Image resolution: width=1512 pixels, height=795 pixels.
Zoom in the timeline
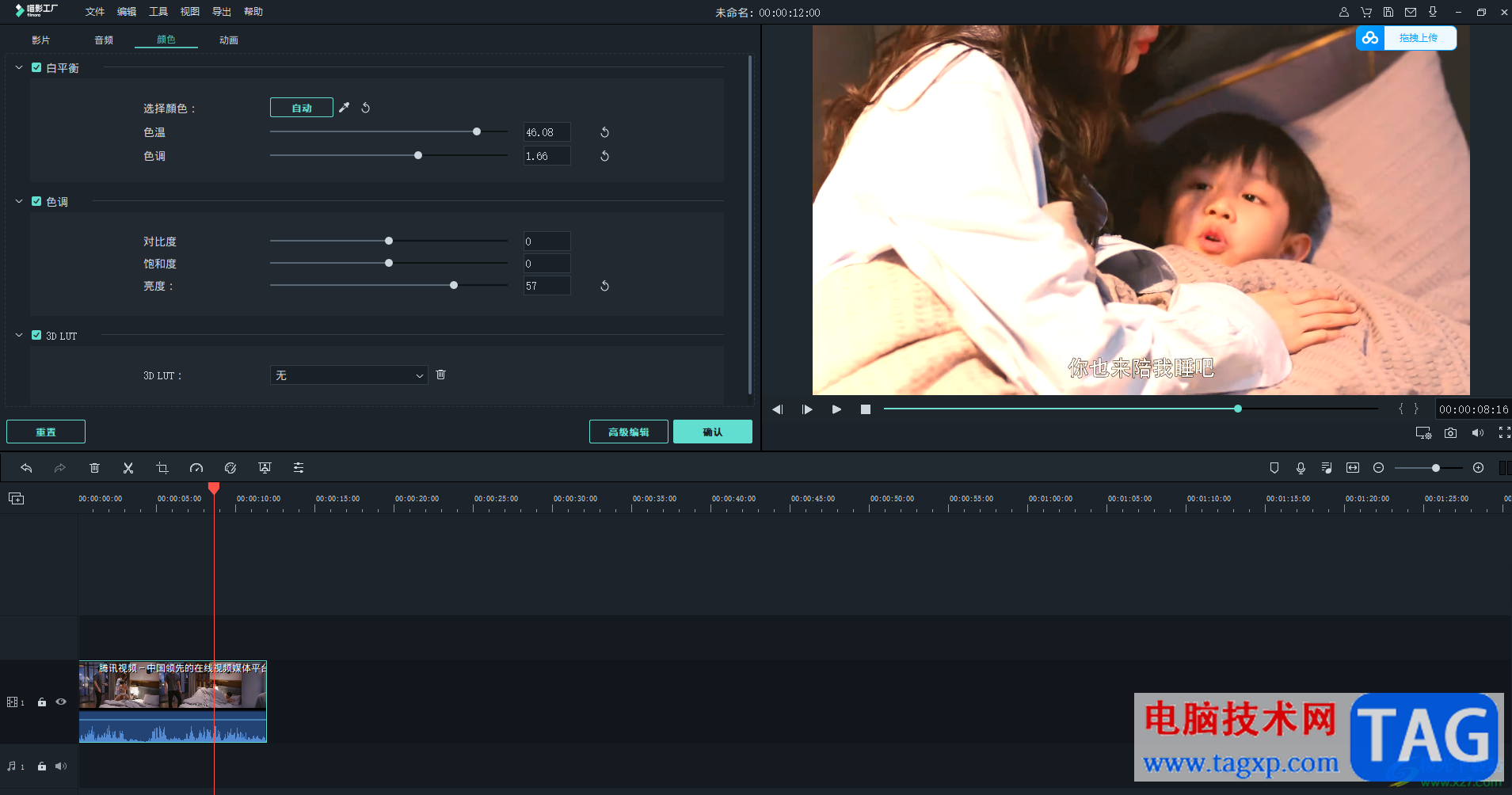click(x=1478, y=468)
